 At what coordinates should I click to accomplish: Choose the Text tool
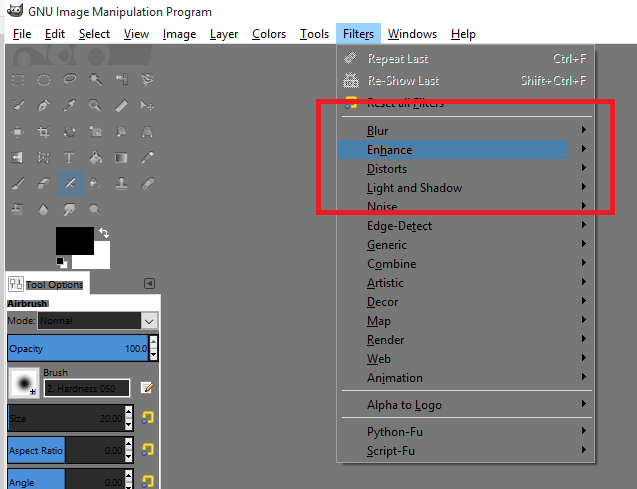[70, 158]
